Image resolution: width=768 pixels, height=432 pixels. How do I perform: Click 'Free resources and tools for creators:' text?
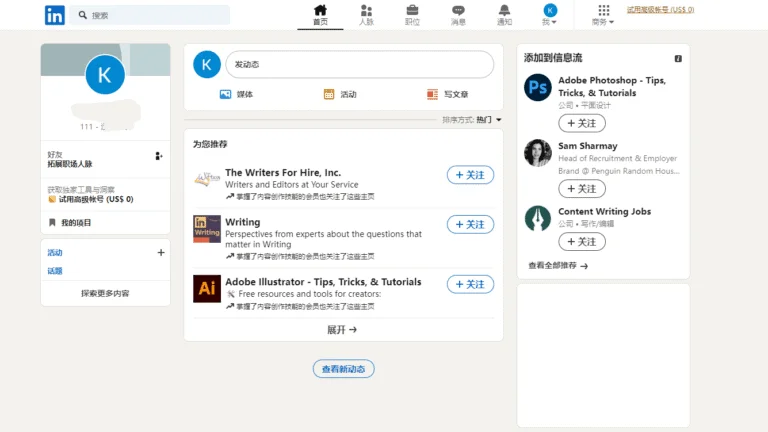(x=310, y=294)
